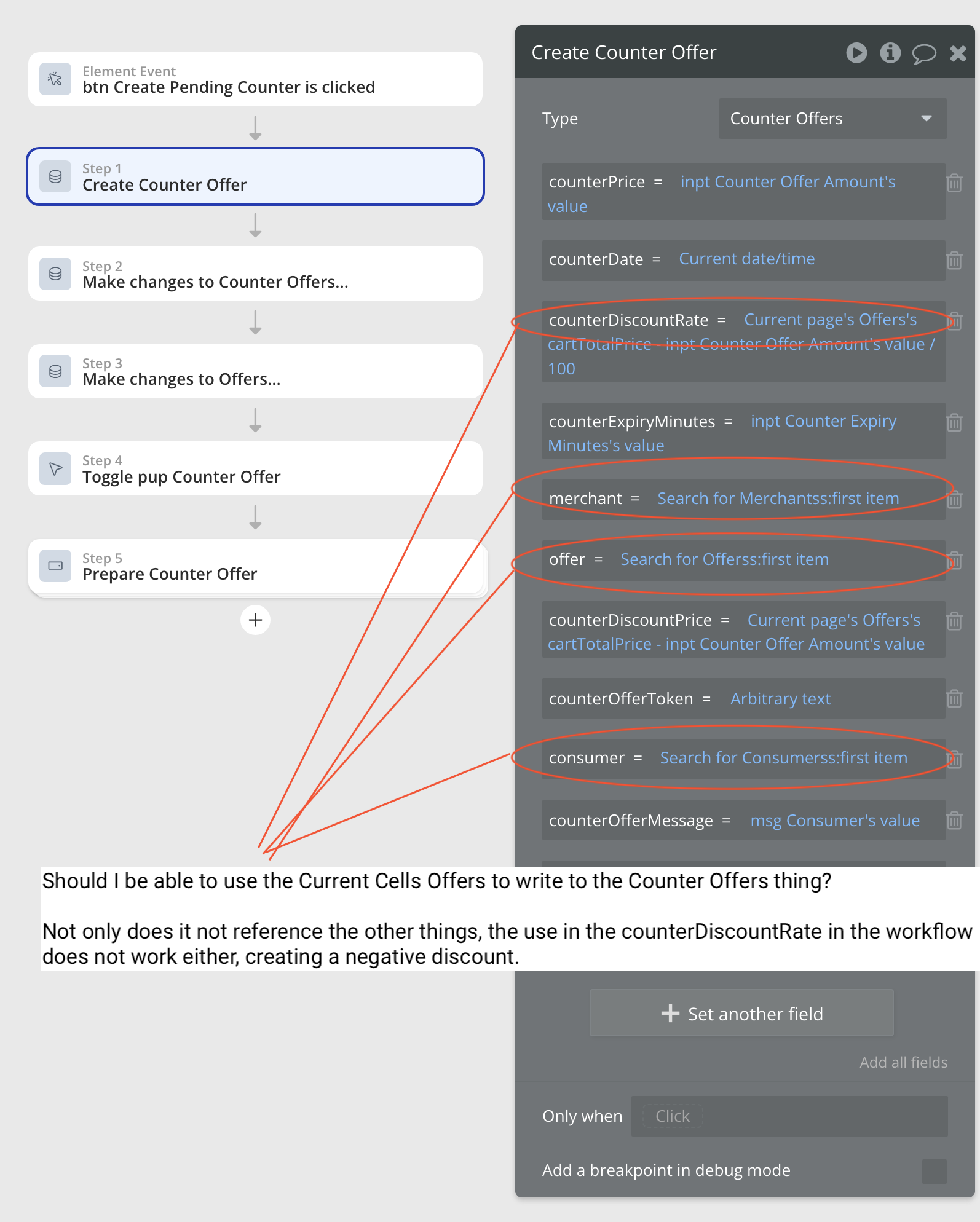Edit Search for Merchantss:first item expression
The image size is (980, 1222).
click(x=778, y=499)
